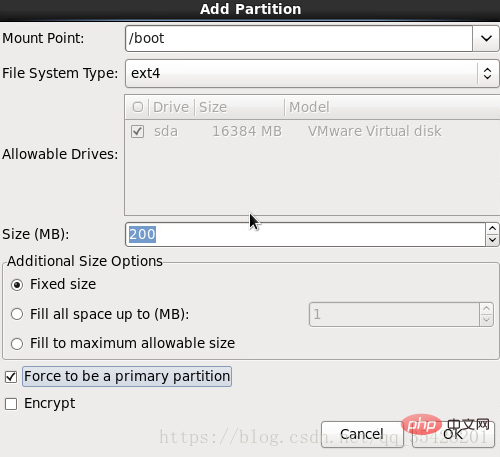500x457 pixels.
Task: Choose Fill to maximum allowable size
Action: [17, 344]
